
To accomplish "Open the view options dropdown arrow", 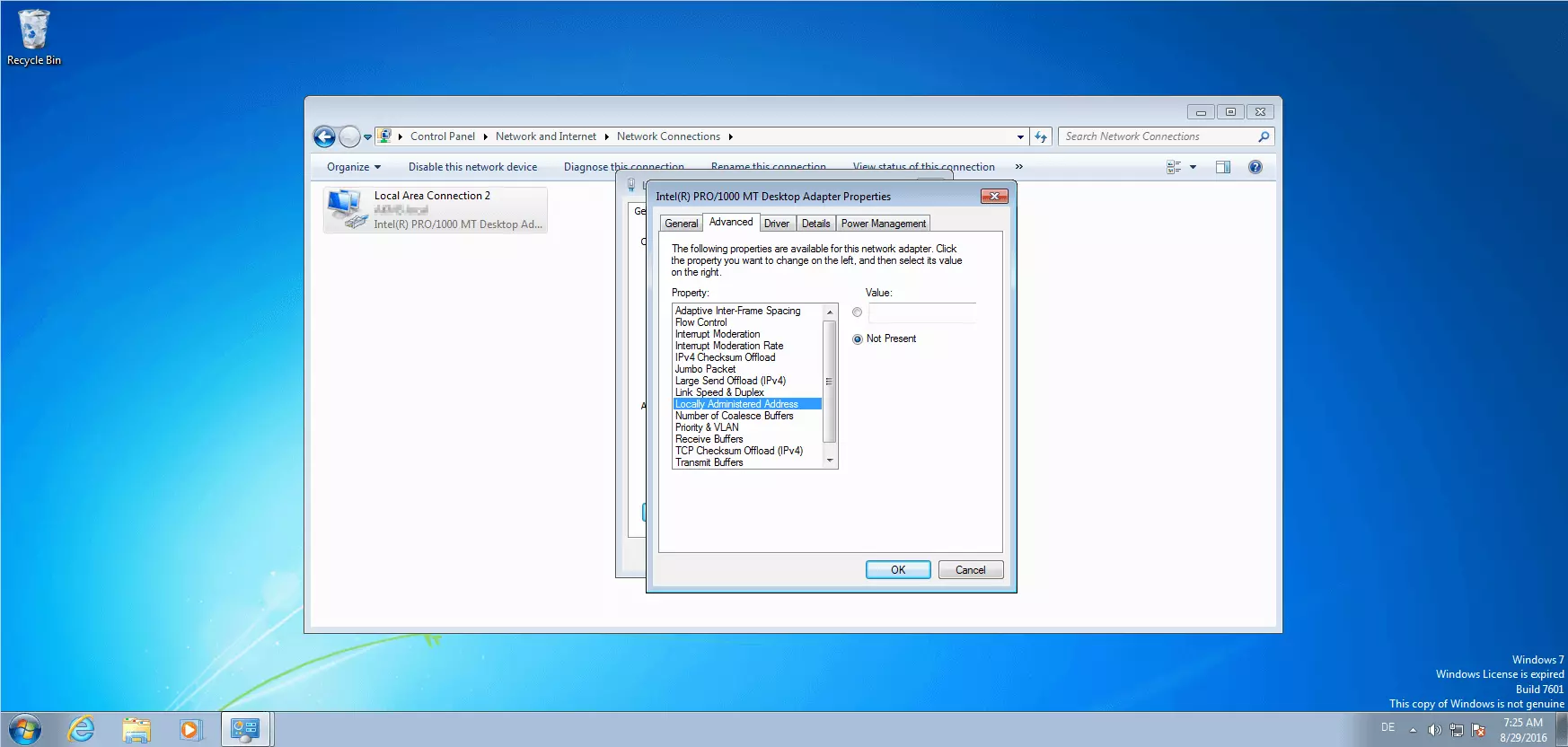I will click(1193, 167).
